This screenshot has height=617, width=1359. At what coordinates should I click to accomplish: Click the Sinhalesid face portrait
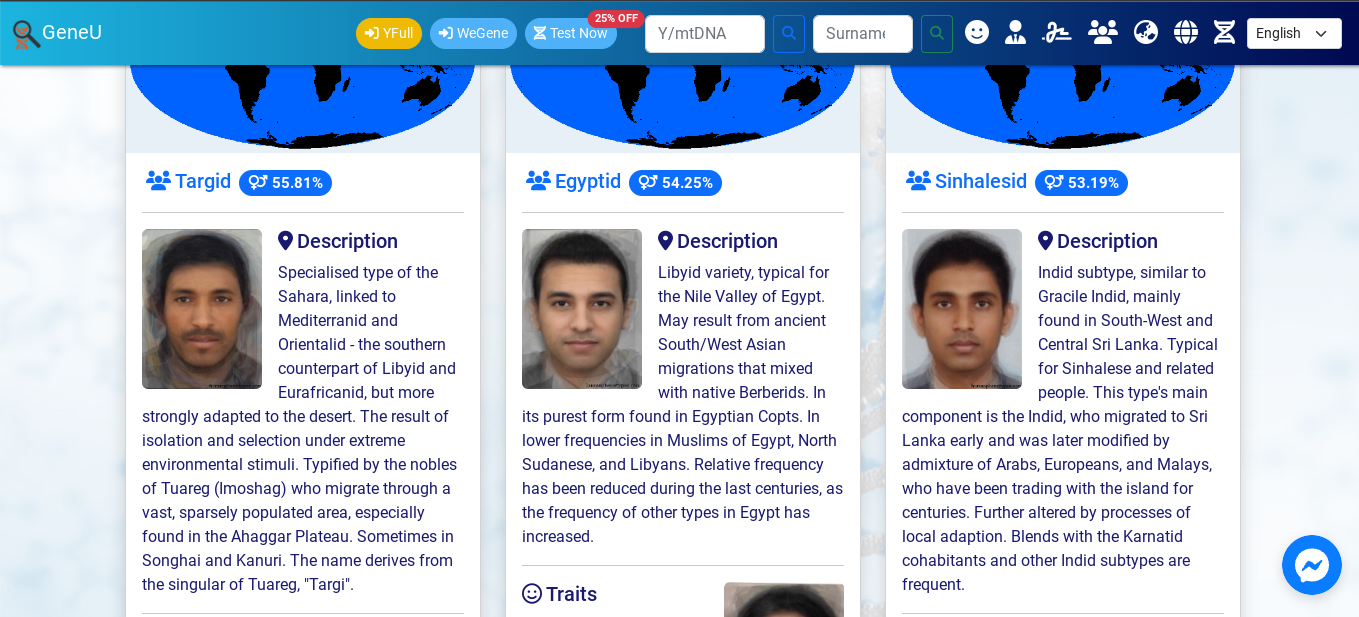pyautogui.click(x=962, y=309)
